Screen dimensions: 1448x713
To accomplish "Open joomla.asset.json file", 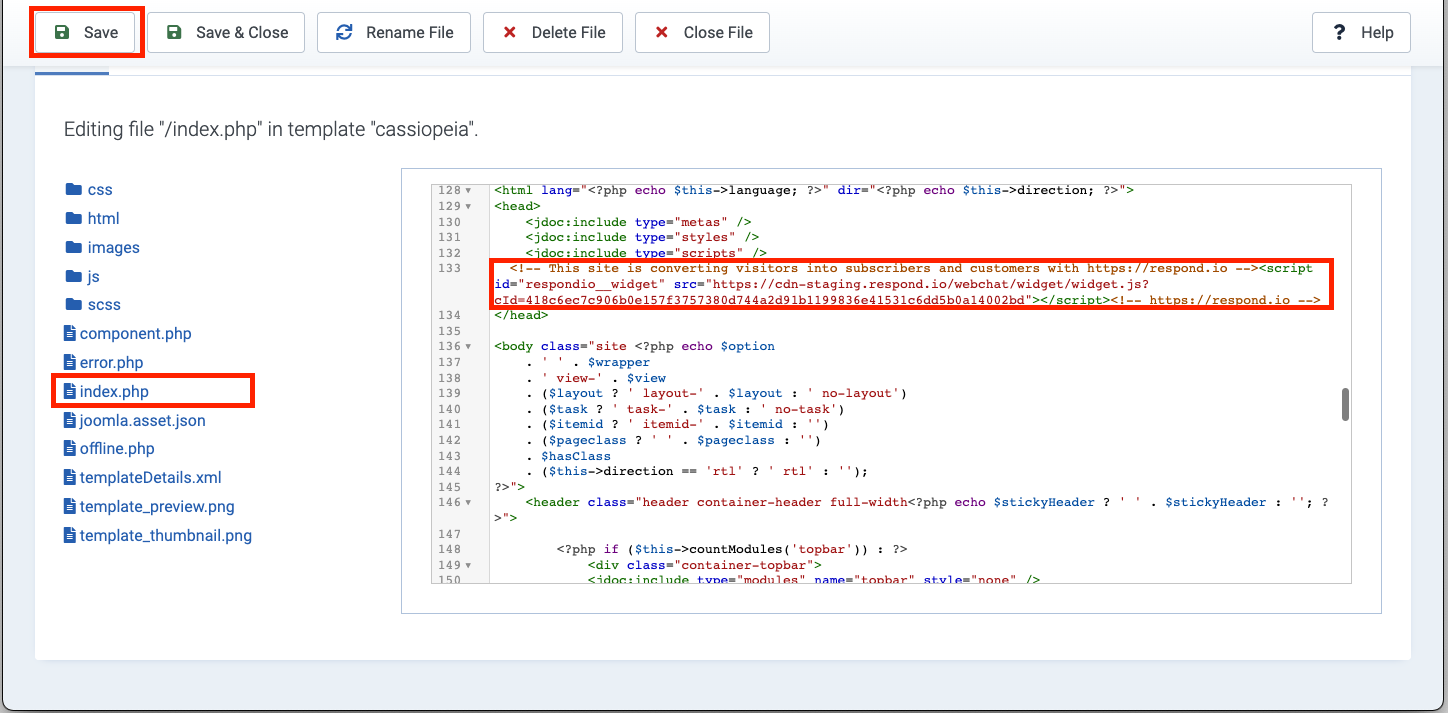I will 134,421.
